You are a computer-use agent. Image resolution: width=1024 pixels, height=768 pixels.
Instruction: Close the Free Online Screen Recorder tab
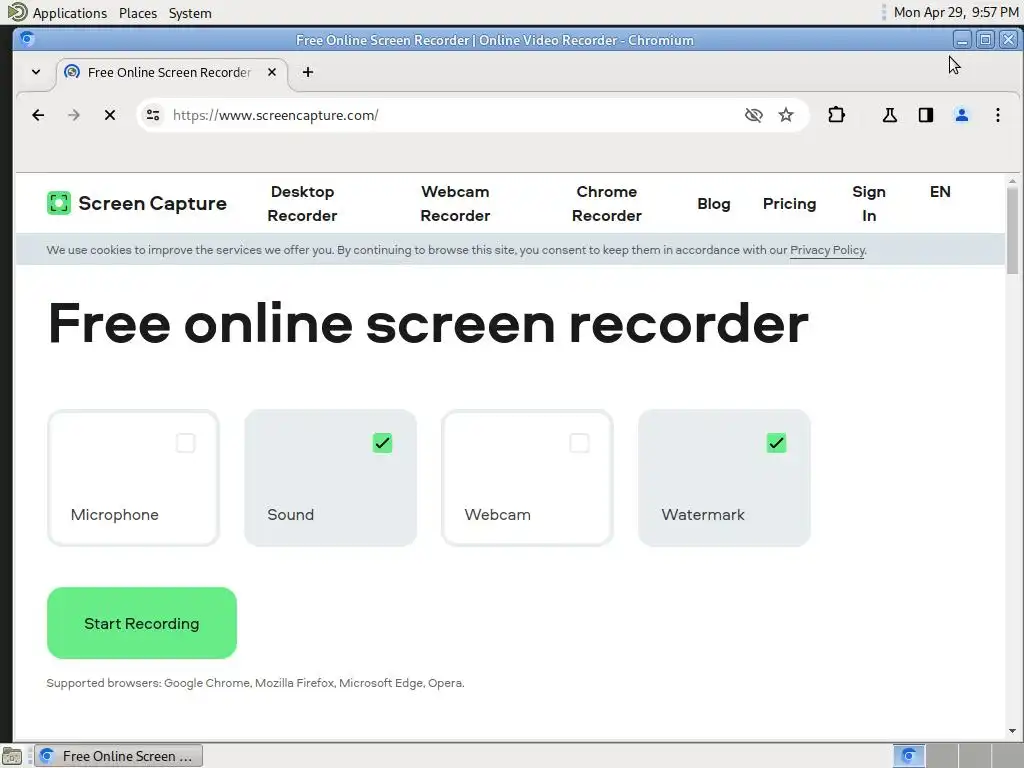point(272,72)
